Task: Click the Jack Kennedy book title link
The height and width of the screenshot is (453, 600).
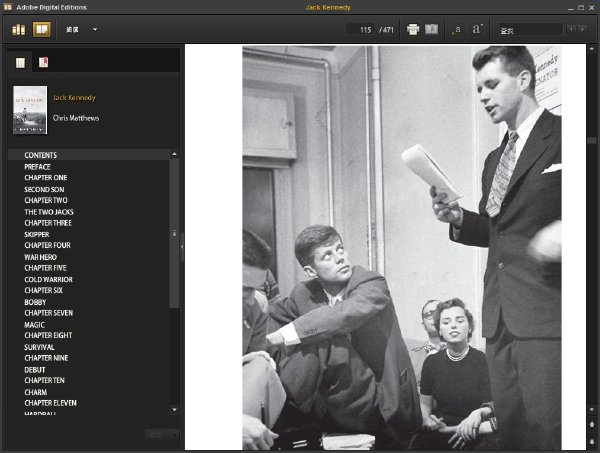Action: [74, 98]
